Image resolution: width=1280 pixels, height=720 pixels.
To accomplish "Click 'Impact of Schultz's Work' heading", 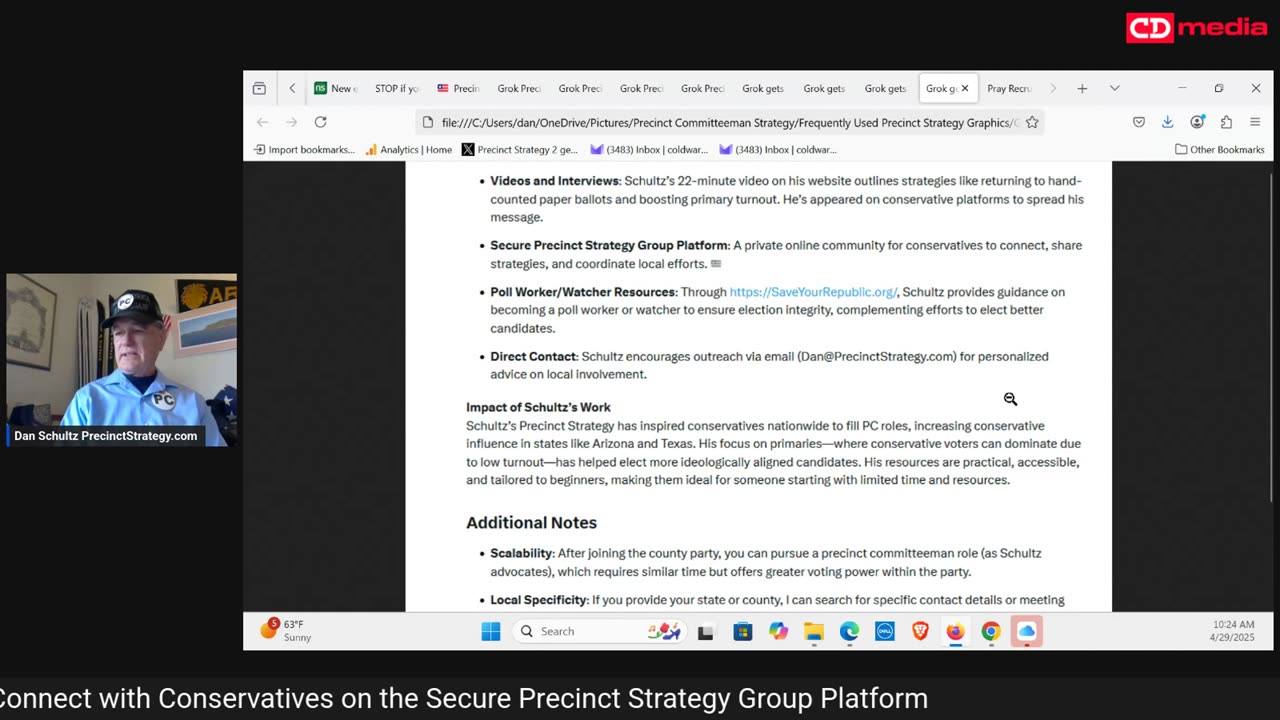I will point(538,407).
